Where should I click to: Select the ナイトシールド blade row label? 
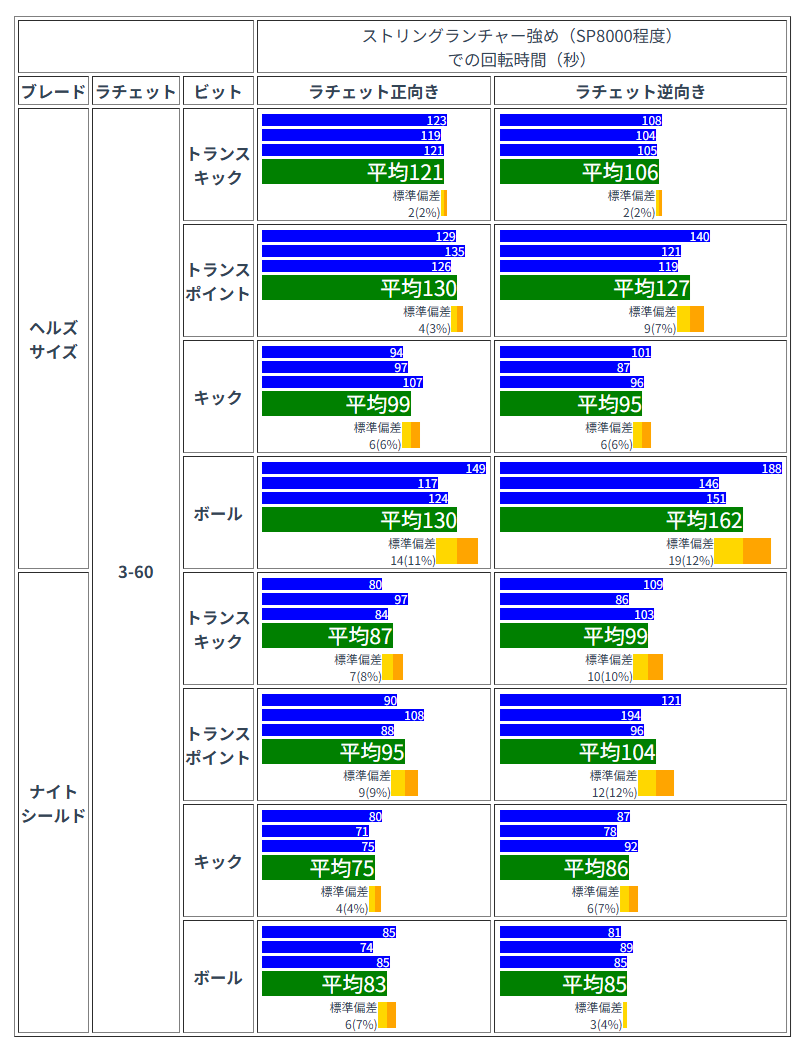(x=54, y=803)
